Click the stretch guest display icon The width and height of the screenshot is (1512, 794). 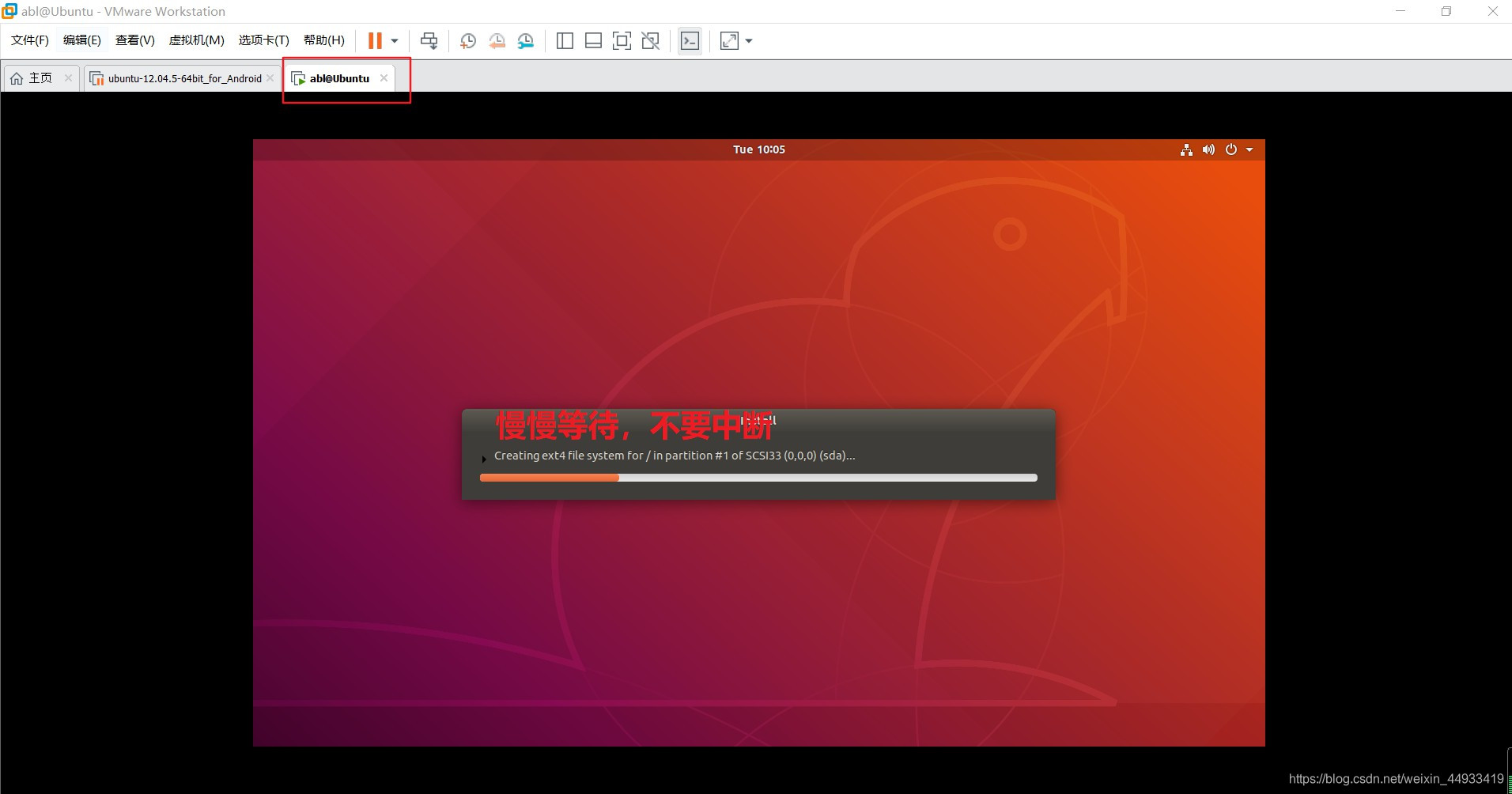[729, 41]
